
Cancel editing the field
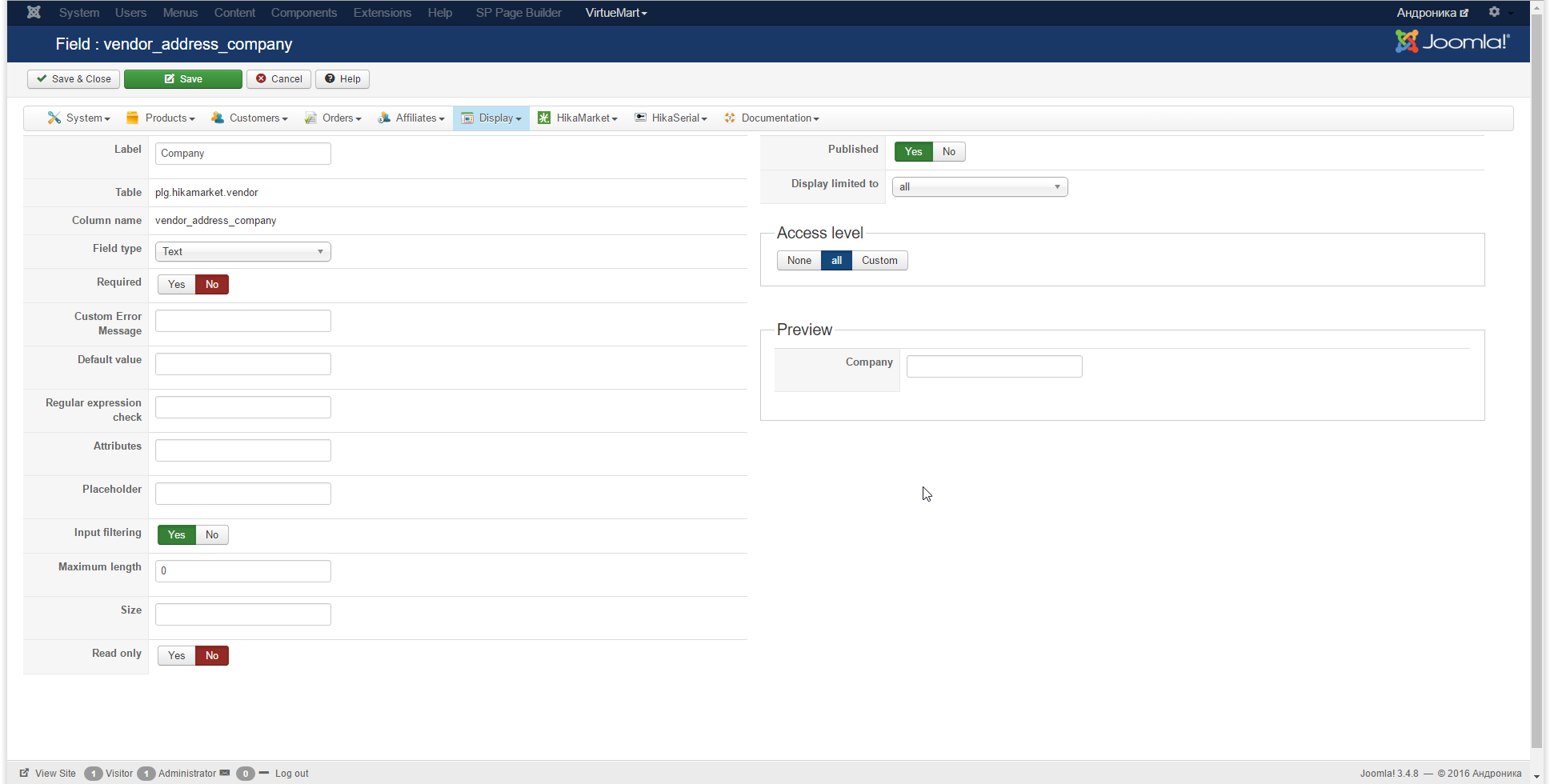(x=279, y=79)
